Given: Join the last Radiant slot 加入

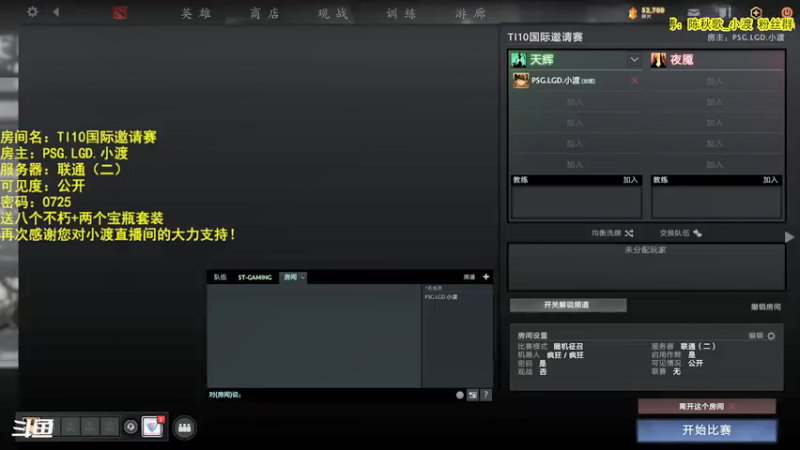Looking at the screenshot, I should (x=574, y=164).
